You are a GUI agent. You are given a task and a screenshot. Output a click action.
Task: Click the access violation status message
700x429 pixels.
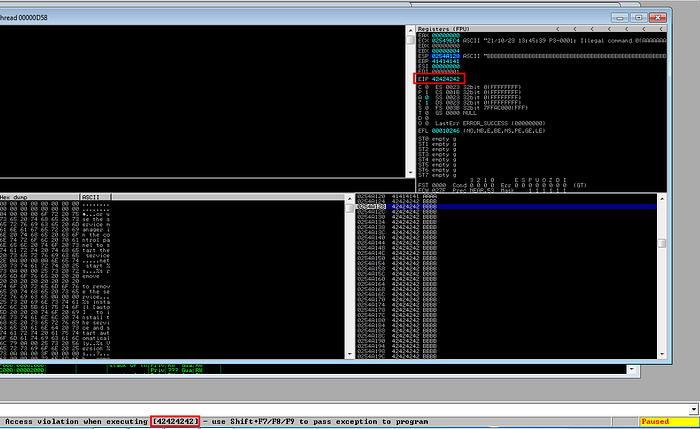217,421
